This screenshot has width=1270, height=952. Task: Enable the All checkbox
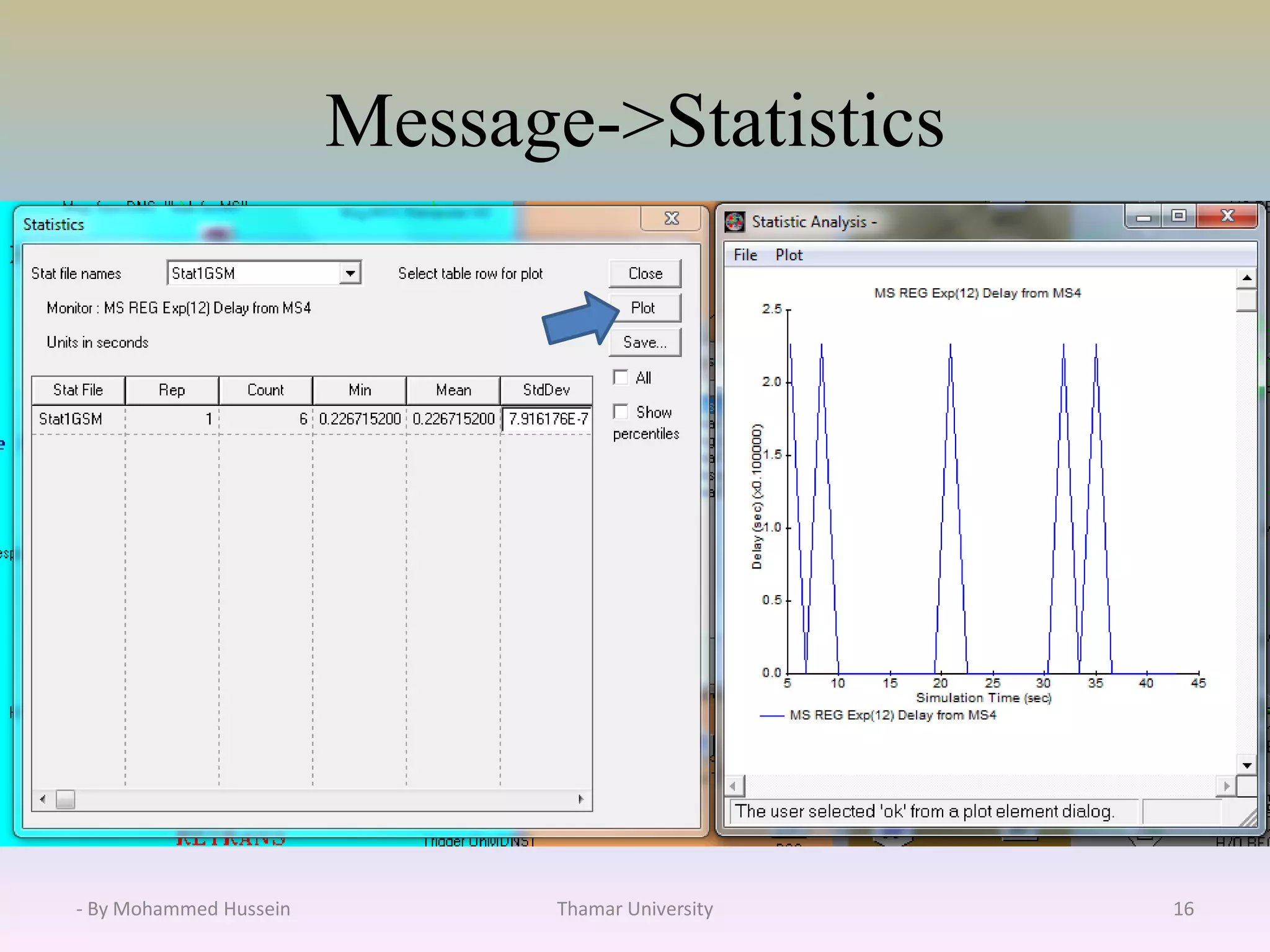[621, 377]
